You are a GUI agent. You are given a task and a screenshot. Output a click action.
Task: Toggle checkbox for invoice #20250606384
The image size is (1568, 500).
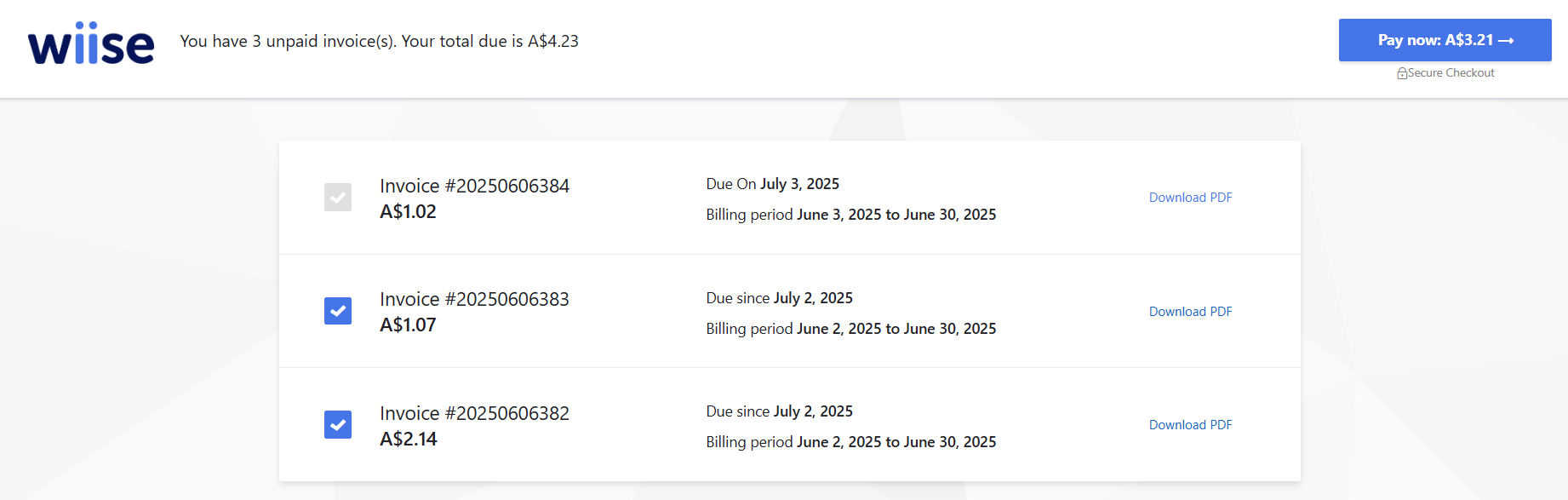coord(338,197)
